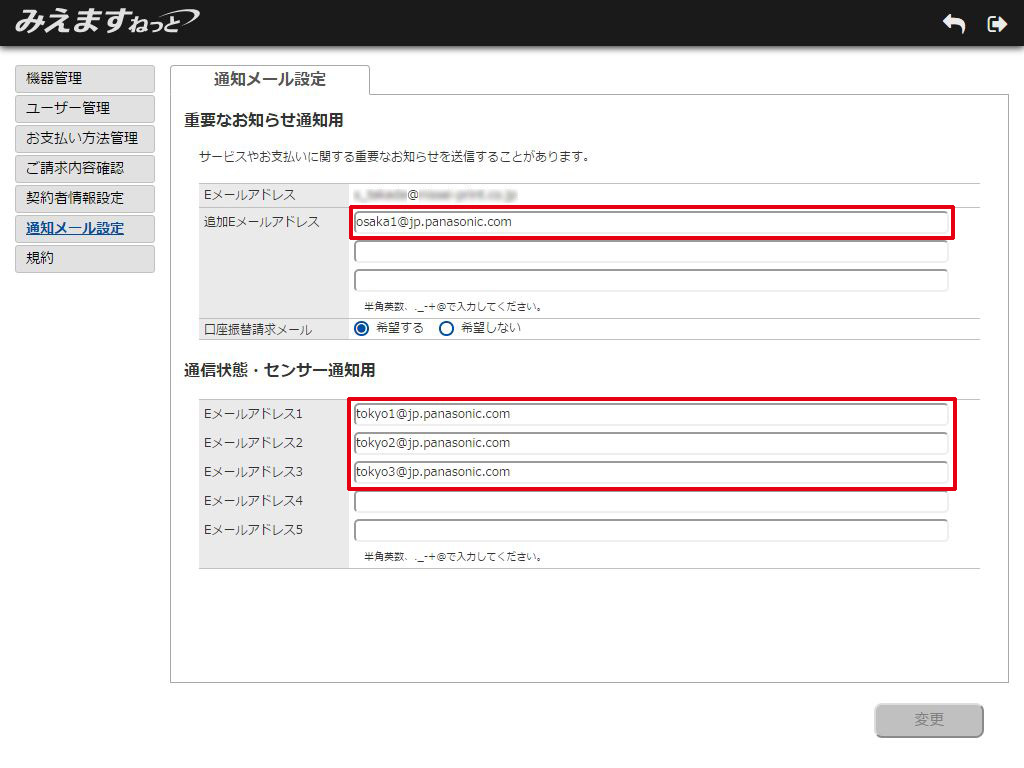1024x768 pixels.
Task: Open ご請求内容確認 from sidebar
Action: click(85, 168)
